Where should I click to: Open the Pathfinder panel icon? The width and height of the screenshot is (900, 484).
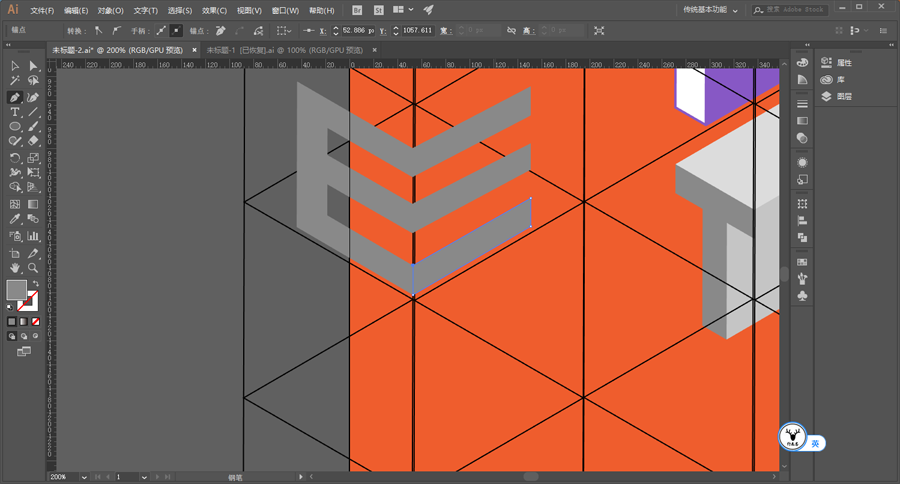pyautogui.click(x=802, y=238)
